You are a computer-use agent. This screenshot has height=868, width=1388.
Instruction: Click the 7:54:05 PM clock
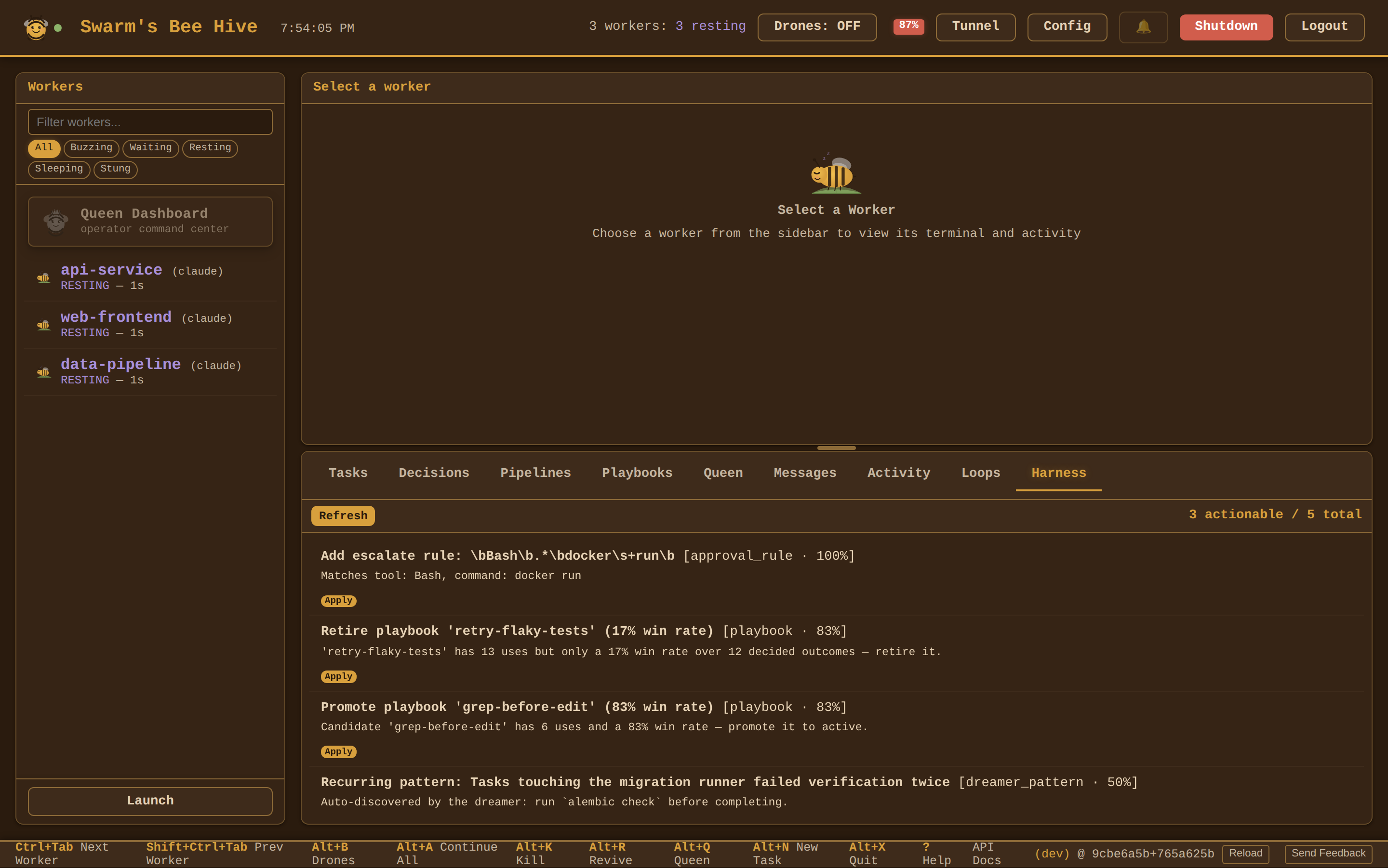click(x=317, y=28)
